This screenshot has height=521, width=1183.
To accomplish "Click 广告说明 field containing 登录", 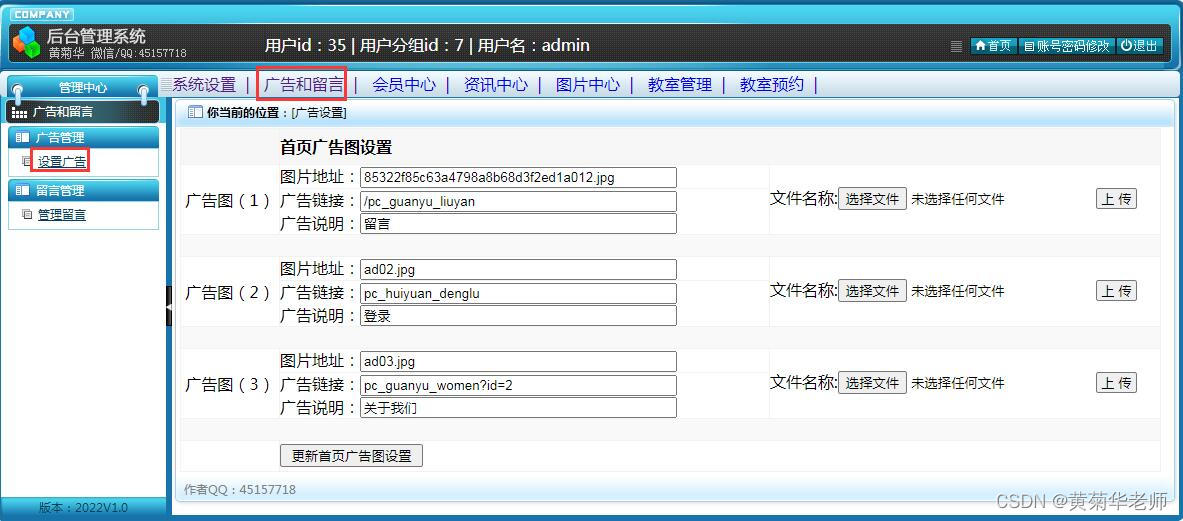I will (518, 316).
